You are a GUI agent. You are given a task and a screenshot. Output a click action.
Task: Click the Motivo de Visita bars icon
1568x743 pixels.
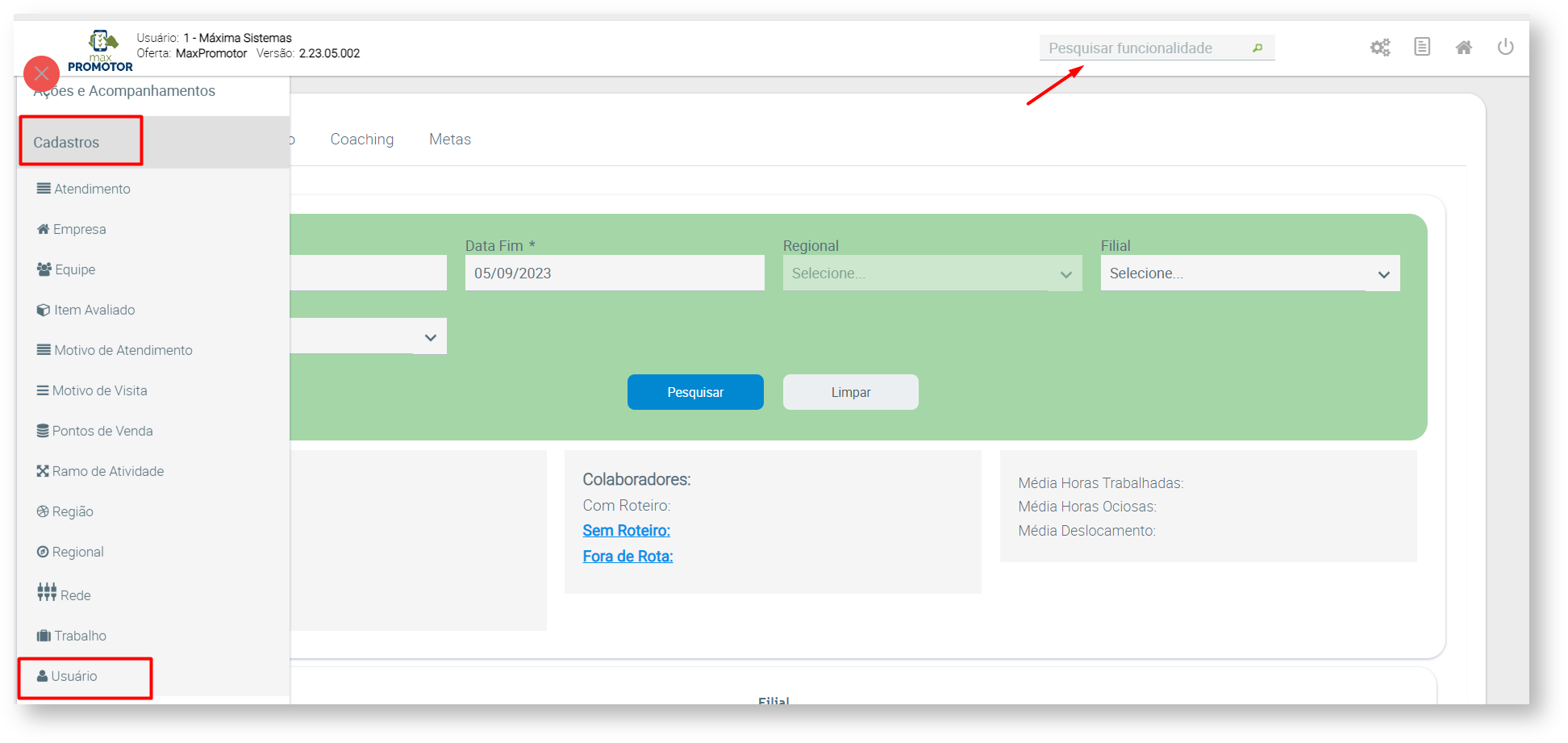(x=43, y=390)
